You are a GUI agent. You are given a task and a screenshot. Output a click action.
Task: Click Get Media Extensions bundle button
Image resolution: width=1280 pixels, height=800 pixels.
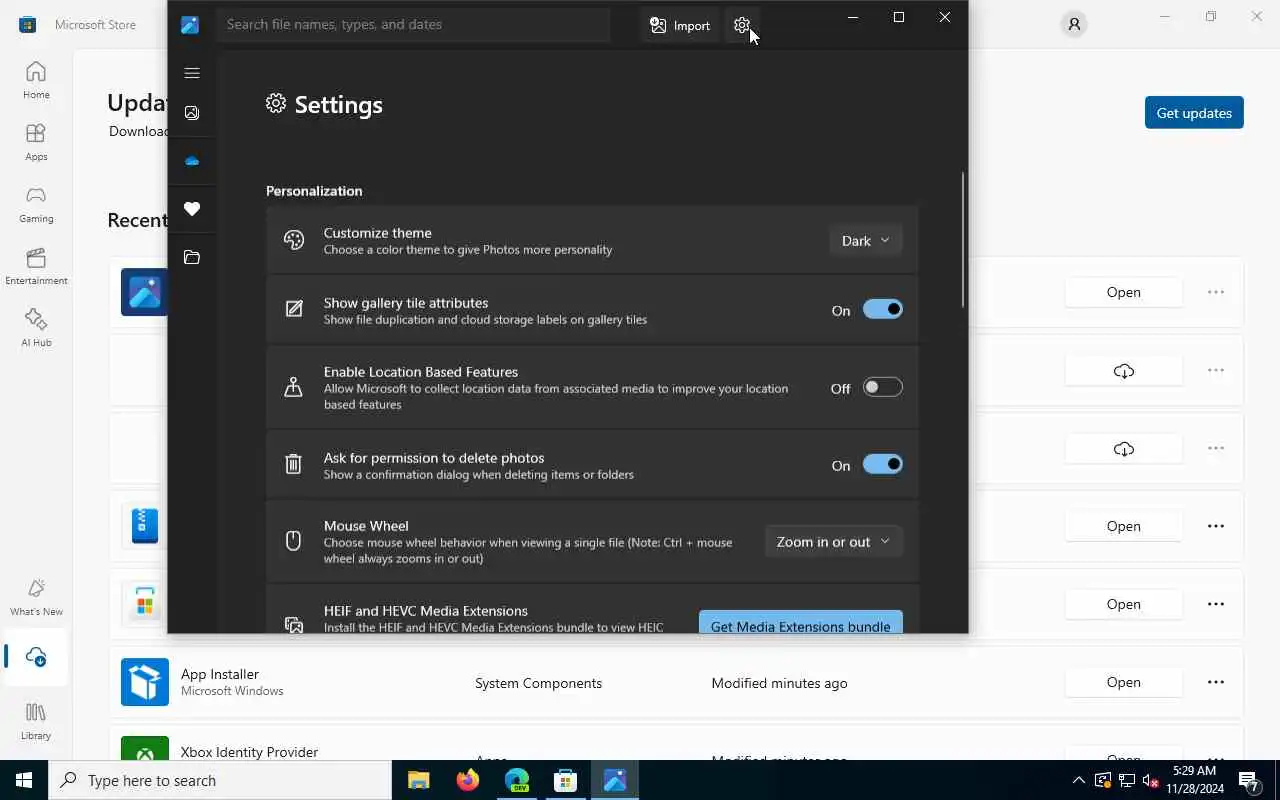point(800,623)
